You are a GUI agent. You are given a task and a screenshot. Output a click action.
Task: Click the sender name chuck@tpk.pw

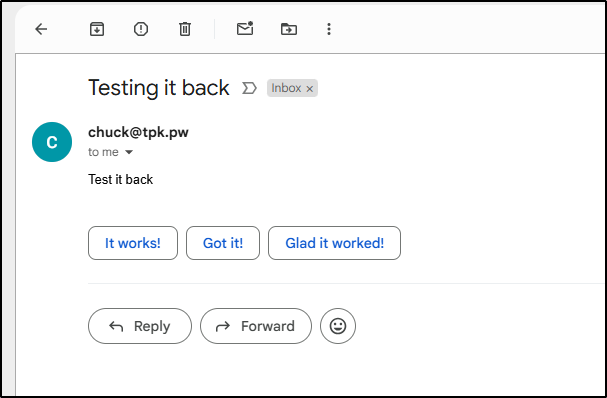pos(138,132)
